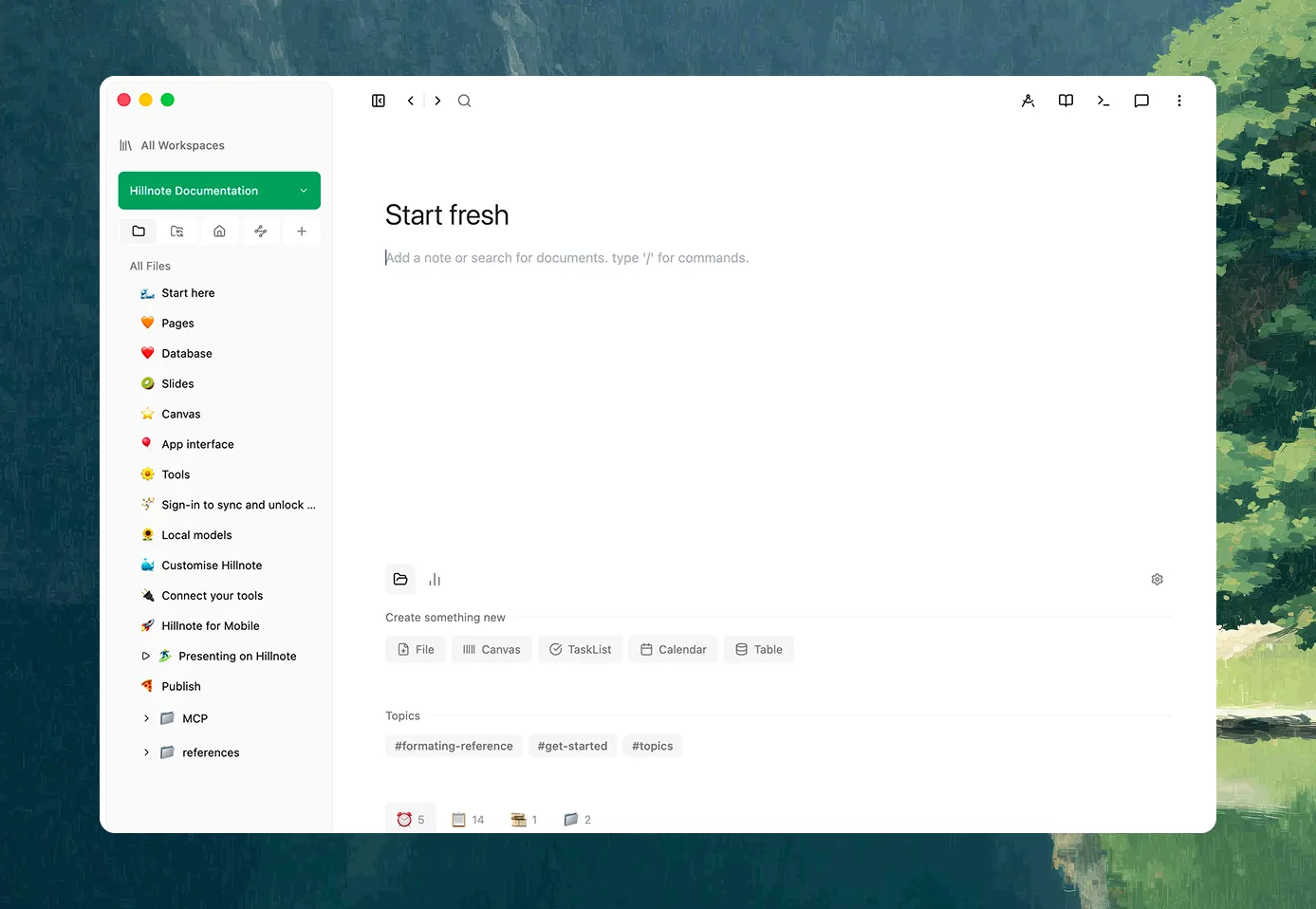Click the note or search input field
Screen dimensions: 1316x909
pos(778,258)
